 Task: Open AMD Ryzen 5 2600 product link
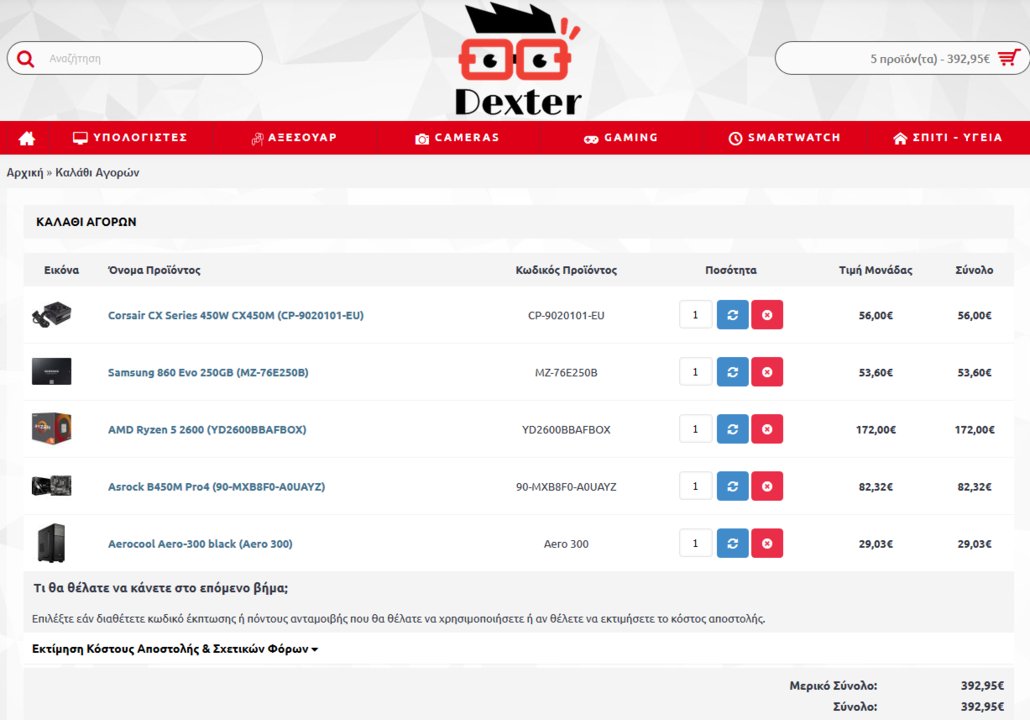(x=207, y=430)
